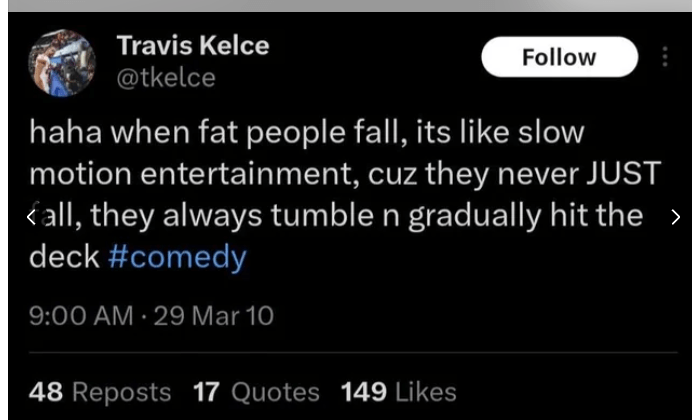Open Travis Kelce's profile picture

point(62,62)
